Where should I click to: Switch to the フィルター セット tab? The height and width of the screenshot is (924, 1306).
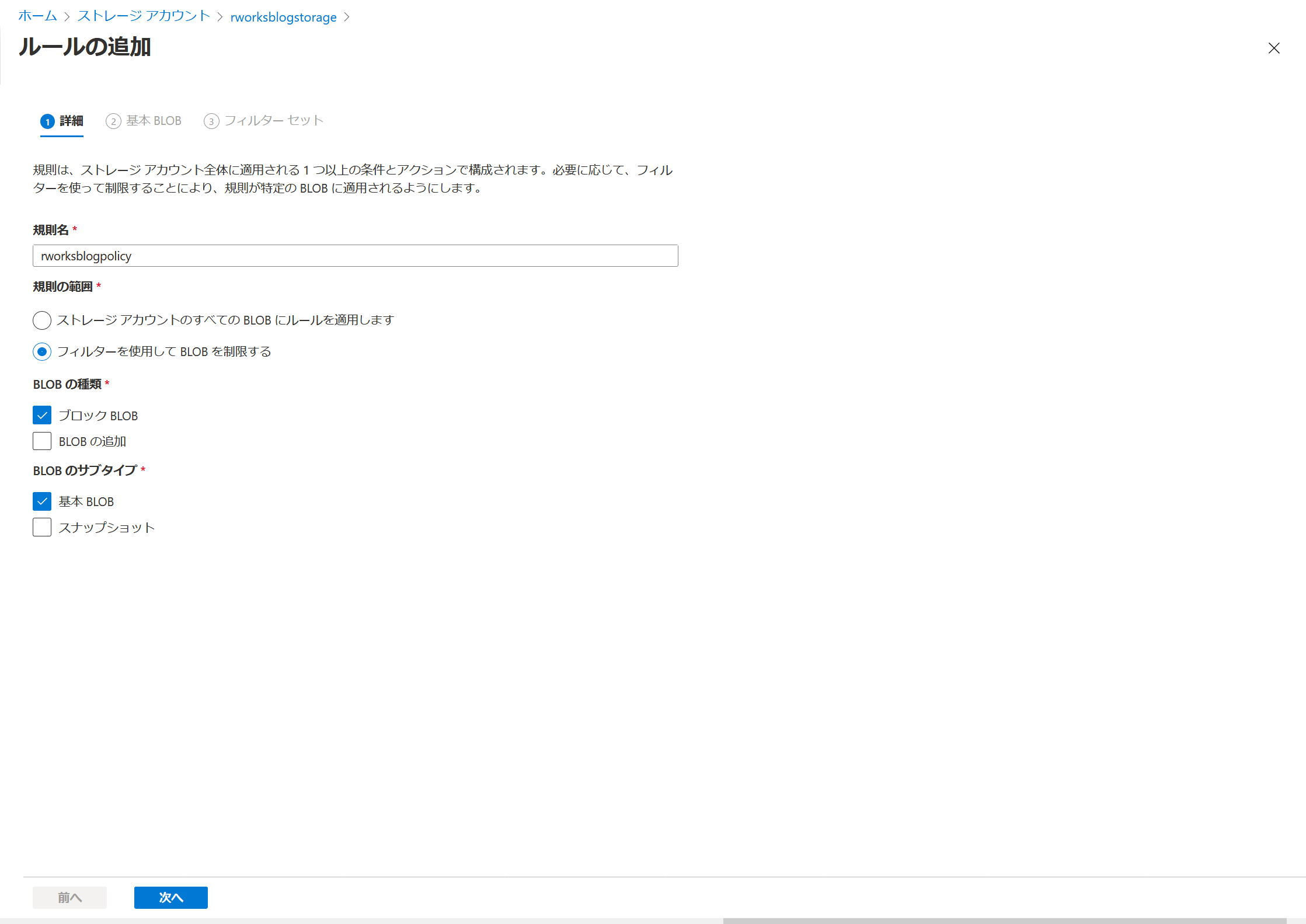pos(263,121)
